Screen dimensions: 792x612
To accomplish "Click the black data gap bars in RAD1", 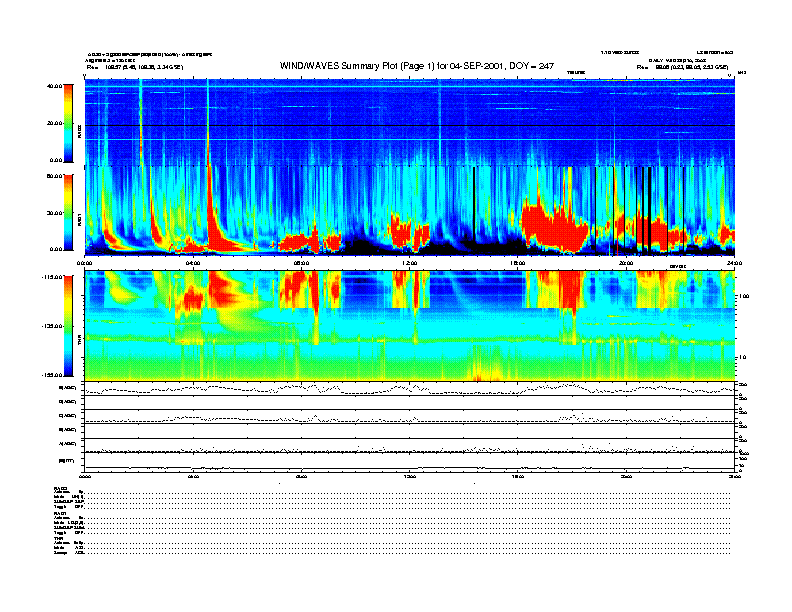I will tap(643, 205).
